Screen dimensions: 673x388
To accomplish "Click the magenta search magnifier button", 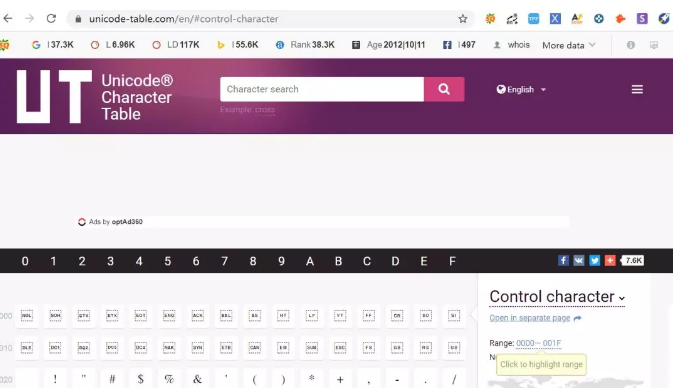I will click(x=444, y=89).
